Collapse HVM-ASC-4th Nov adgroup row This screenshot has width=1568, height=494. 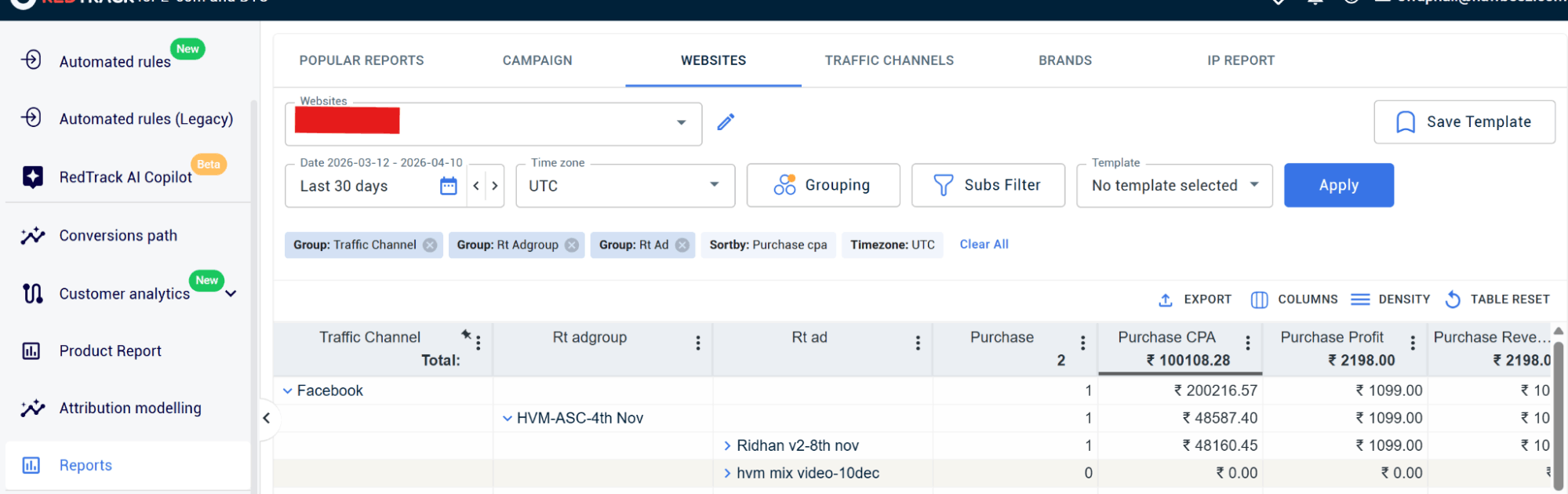point(508,418)
